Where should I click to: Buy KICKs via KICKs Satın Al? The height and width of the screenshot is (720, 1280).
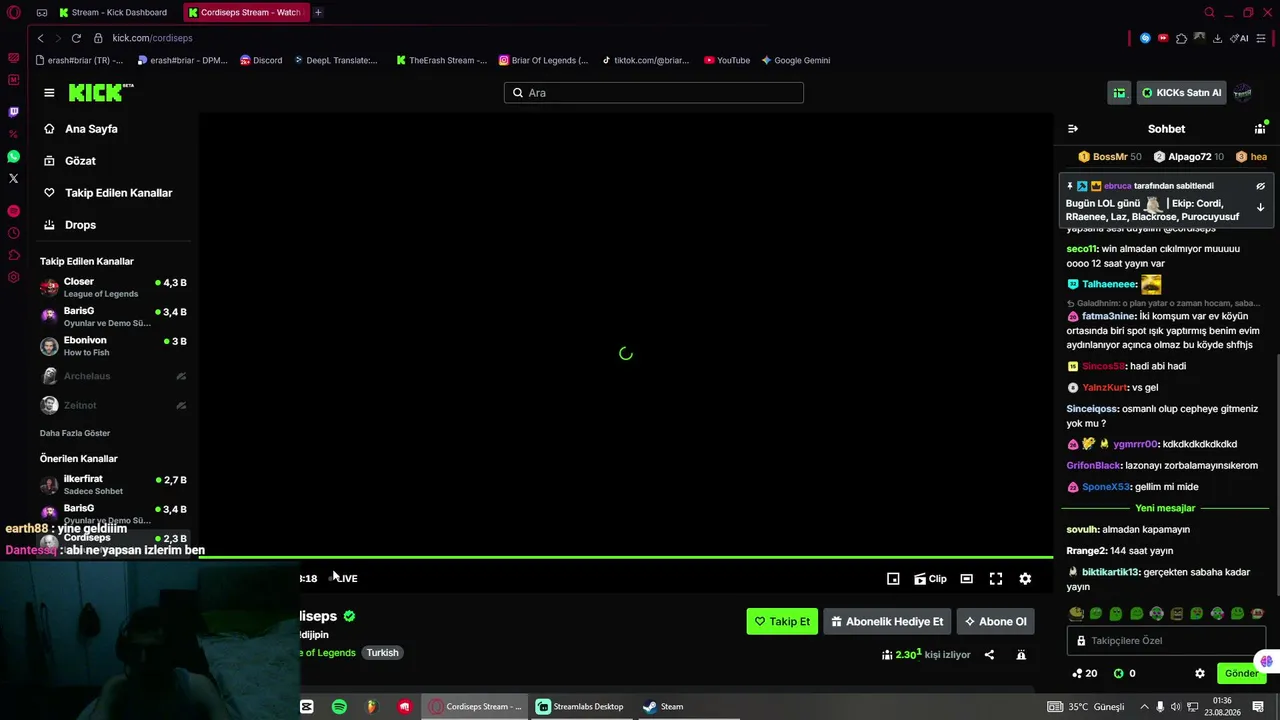pyautogui.click(x=1182, y=93)
